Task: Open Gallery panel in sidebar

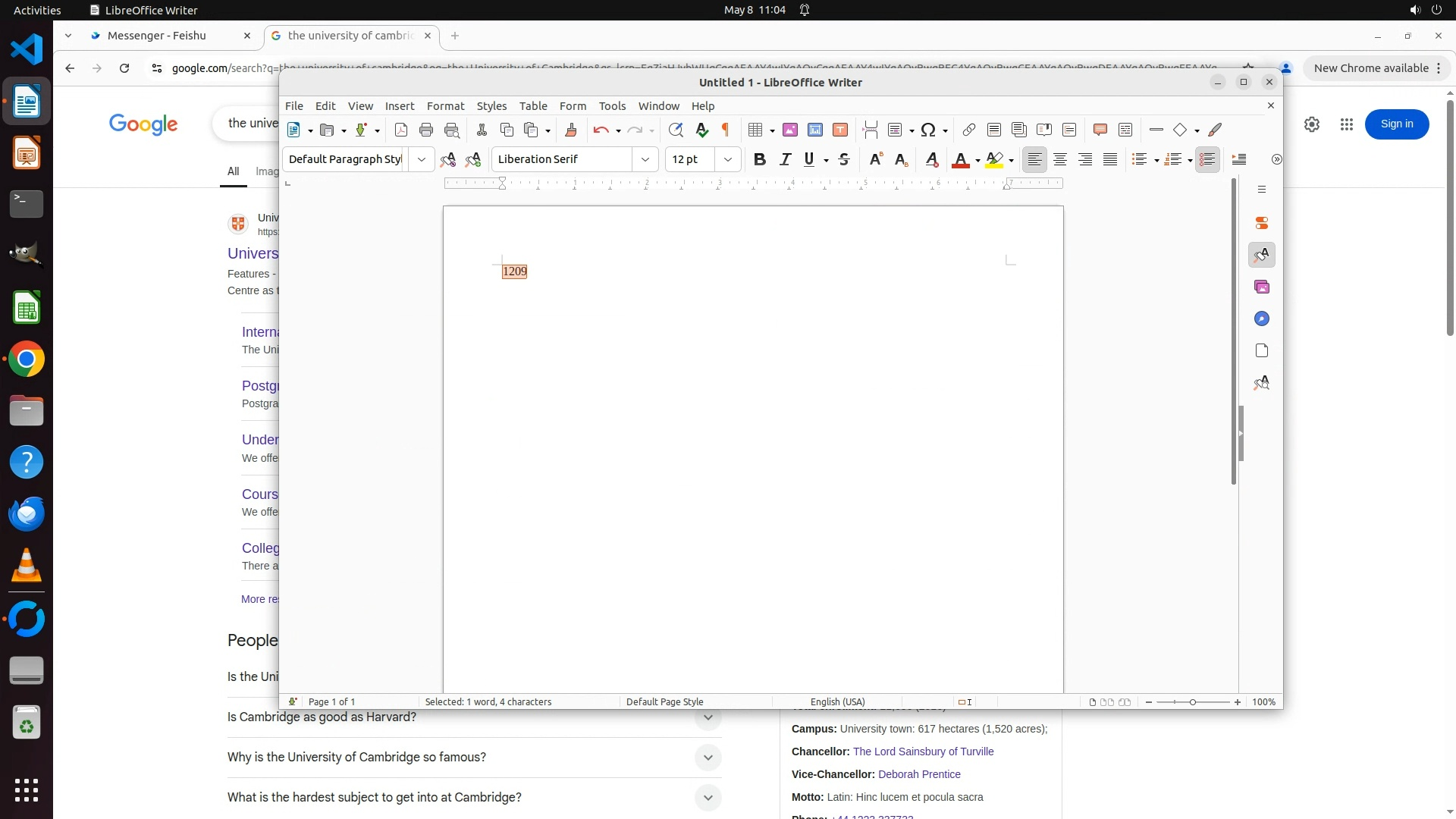Action: [1262, 287]
